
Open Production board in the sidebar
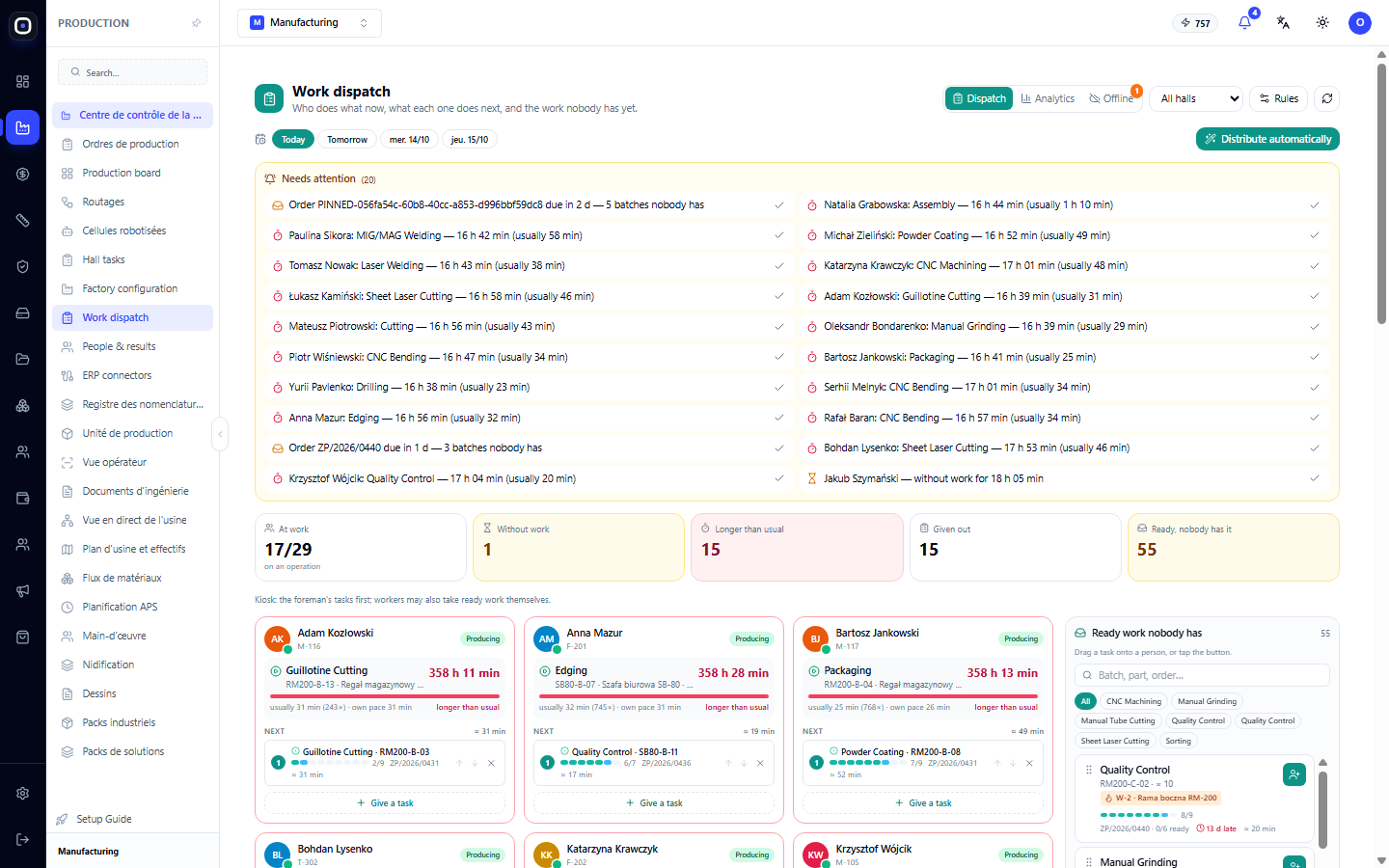[132, 173]
